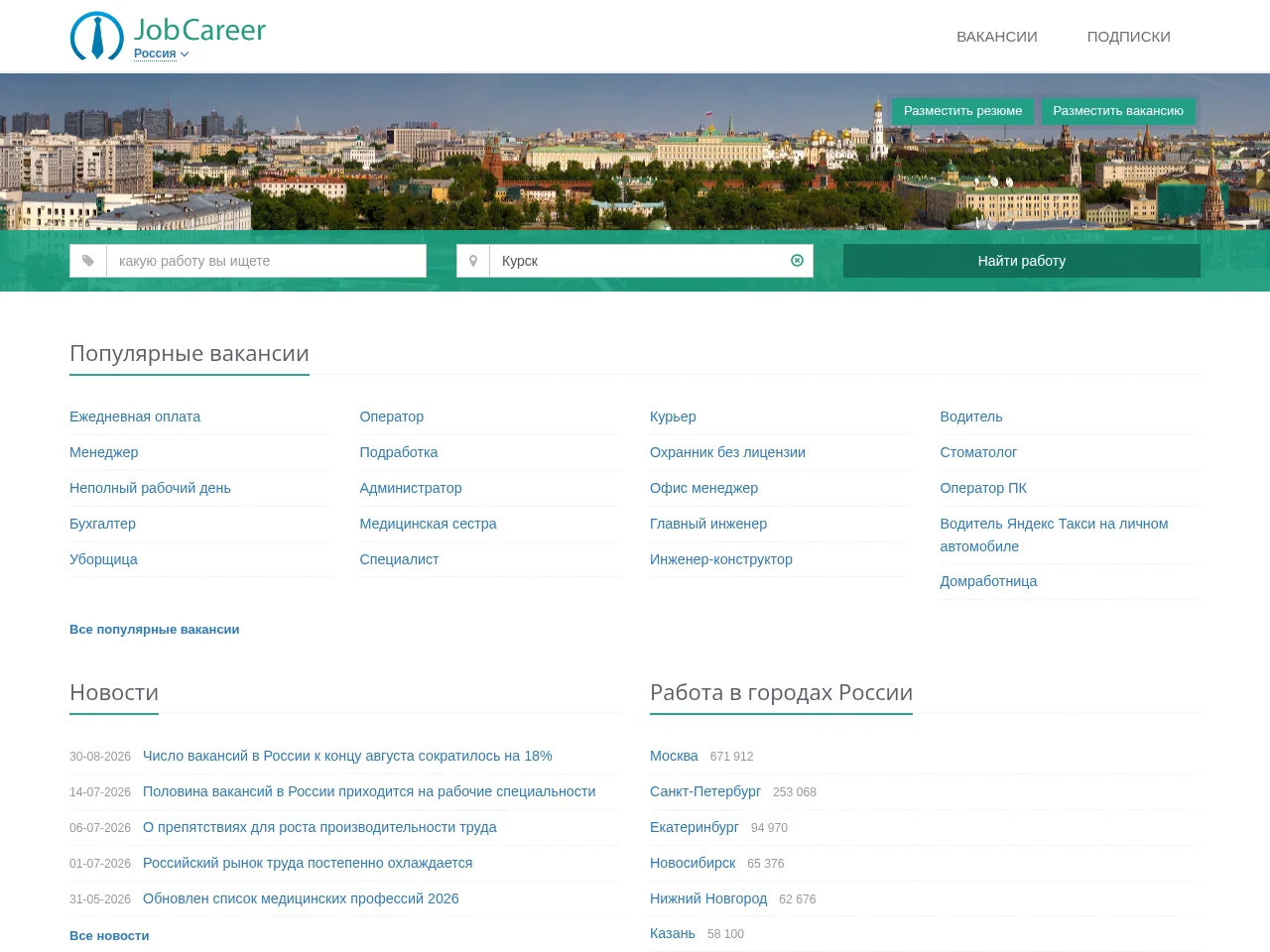Open the Оператор vacancy link
The image size is (1270, 952).
coord(392,416)
